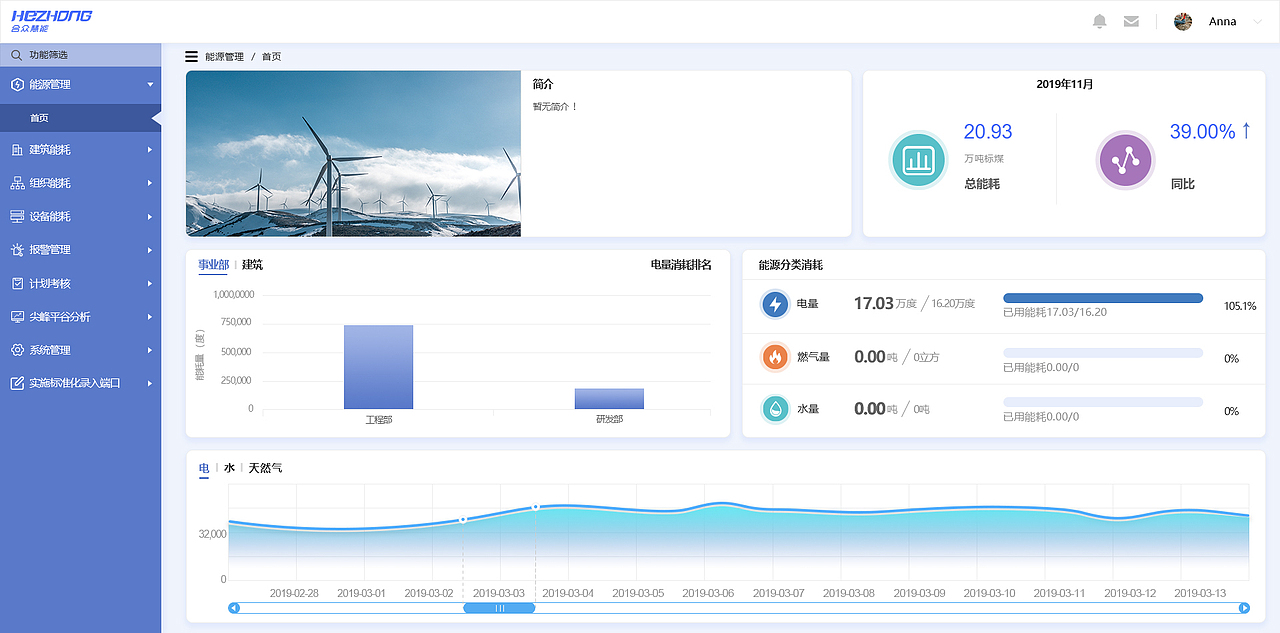Expand the 尖峰平谷分析 submenu arrow
Image resolution: width=1280 pixels, height=633 pixels.
pyautogui.click(x=149, y=317)
